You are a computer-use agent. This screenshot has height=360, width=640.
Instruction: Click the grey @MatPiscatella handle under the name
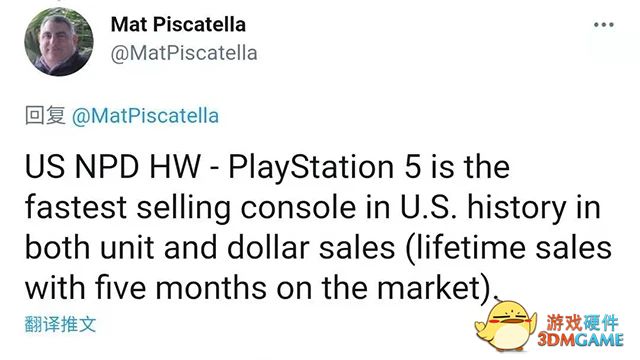[x=184, y=53]
